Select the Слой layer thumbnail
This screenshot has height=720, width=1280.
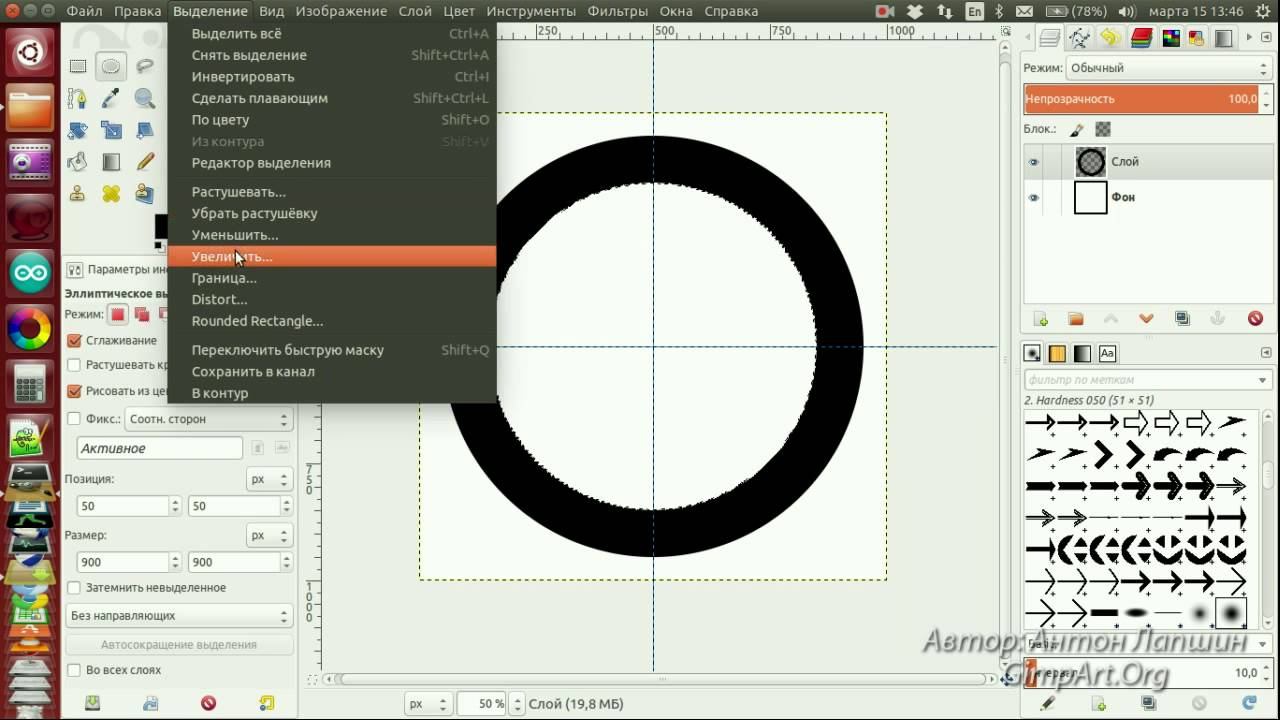pos(1091,162)
